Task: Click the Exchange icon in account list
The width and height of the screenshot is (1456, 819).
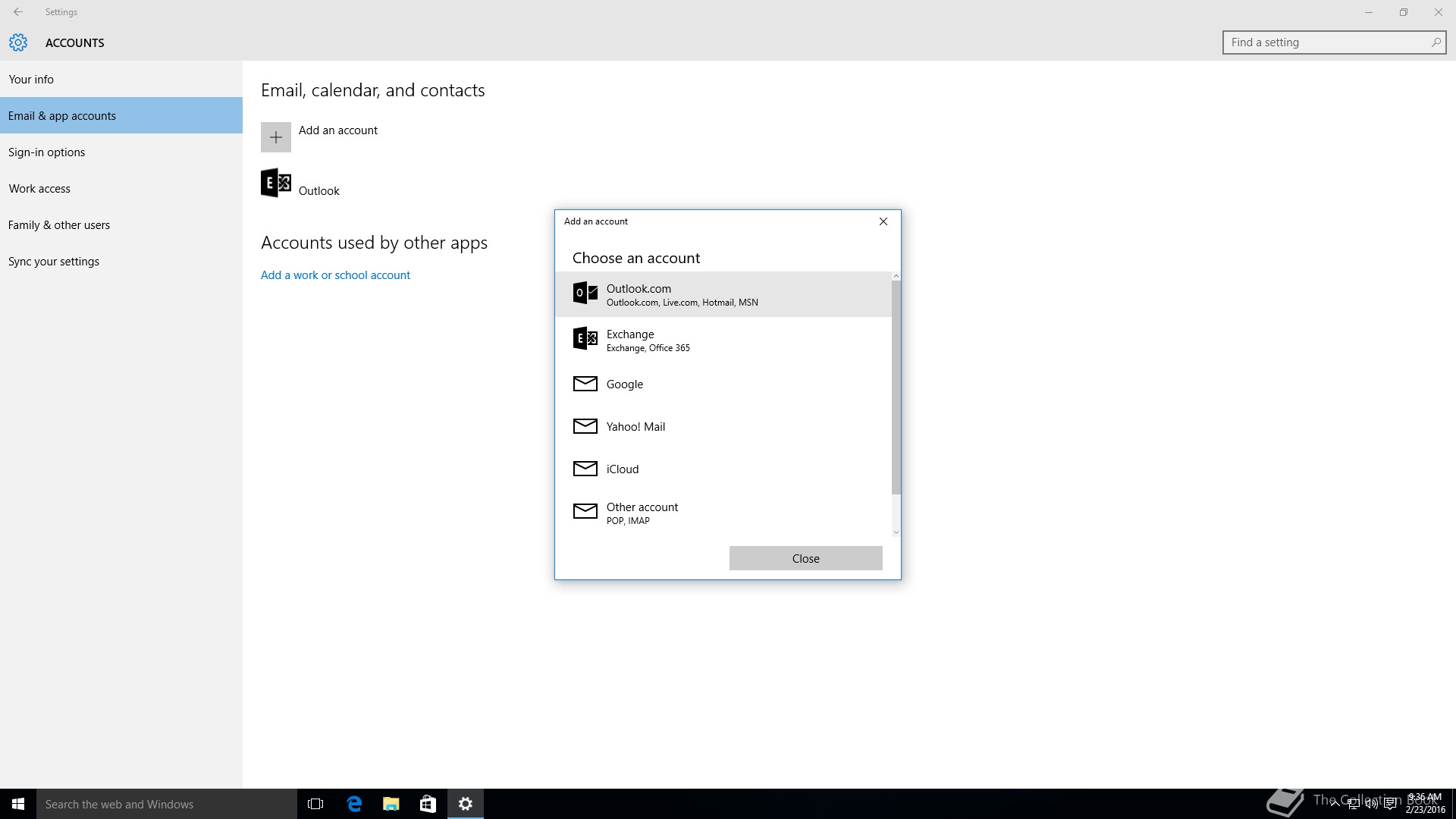Action: pyautogui.click(x=585, y=338)
